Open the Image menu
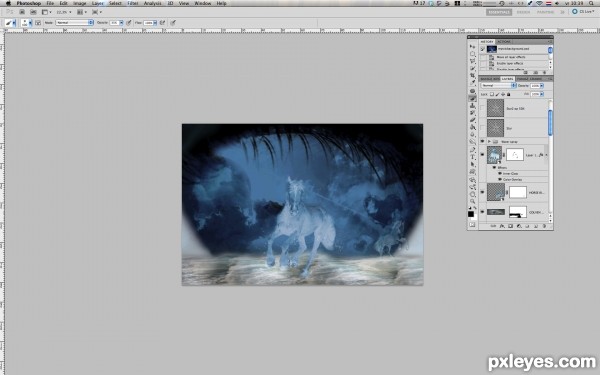The image size is (600, 375). (x=80, y=3)
